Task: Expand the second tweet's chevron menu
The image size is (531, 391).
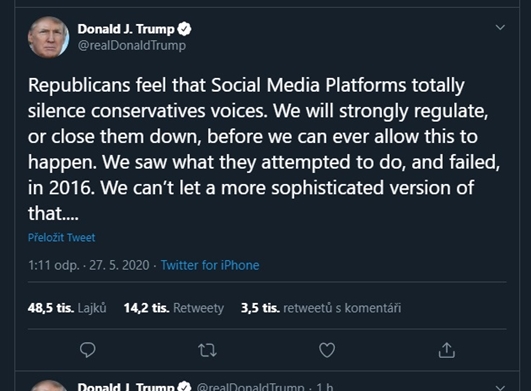Action: click(500, 387)
